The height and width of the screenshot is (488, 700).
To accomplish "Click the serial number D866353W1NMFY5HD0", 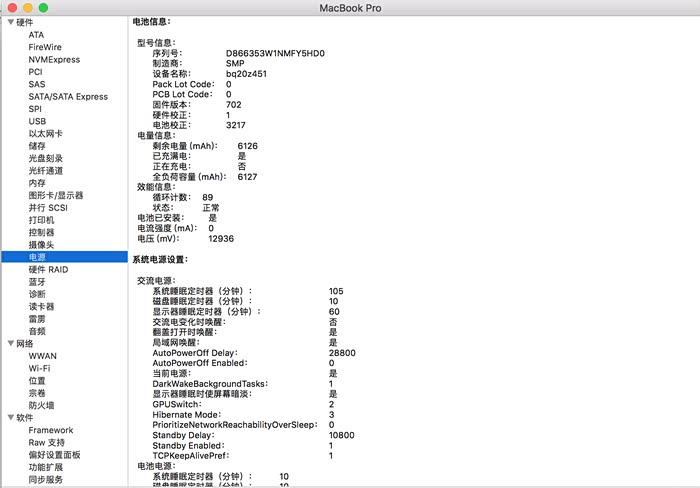I will click(275, 53).
